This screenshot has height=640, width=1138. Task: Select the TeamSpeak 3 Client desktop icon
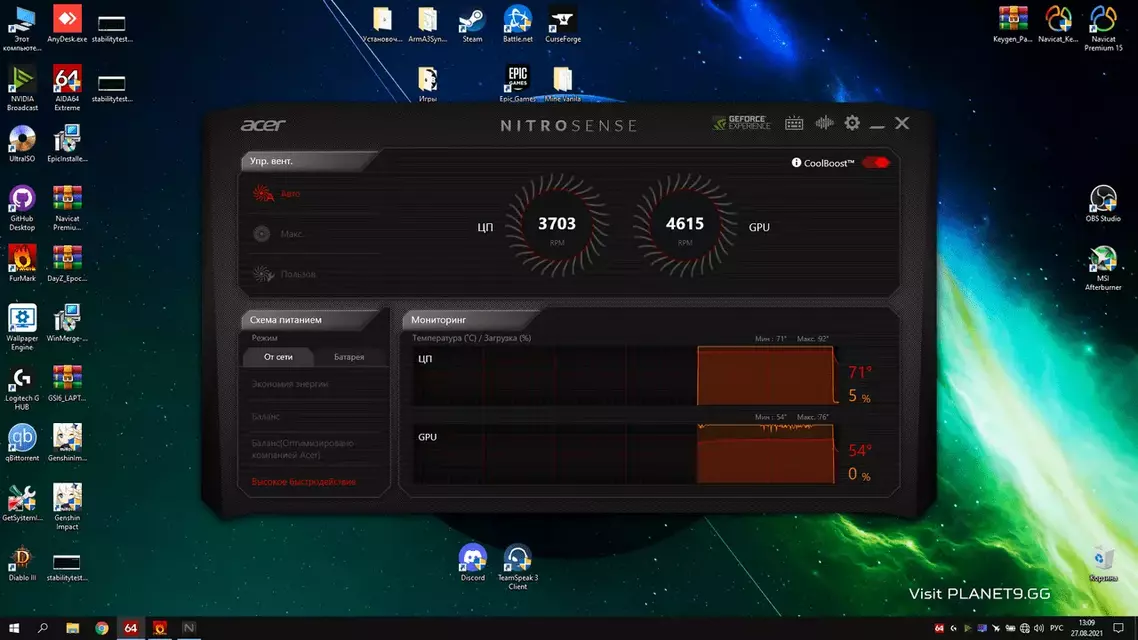click(517, 567)
